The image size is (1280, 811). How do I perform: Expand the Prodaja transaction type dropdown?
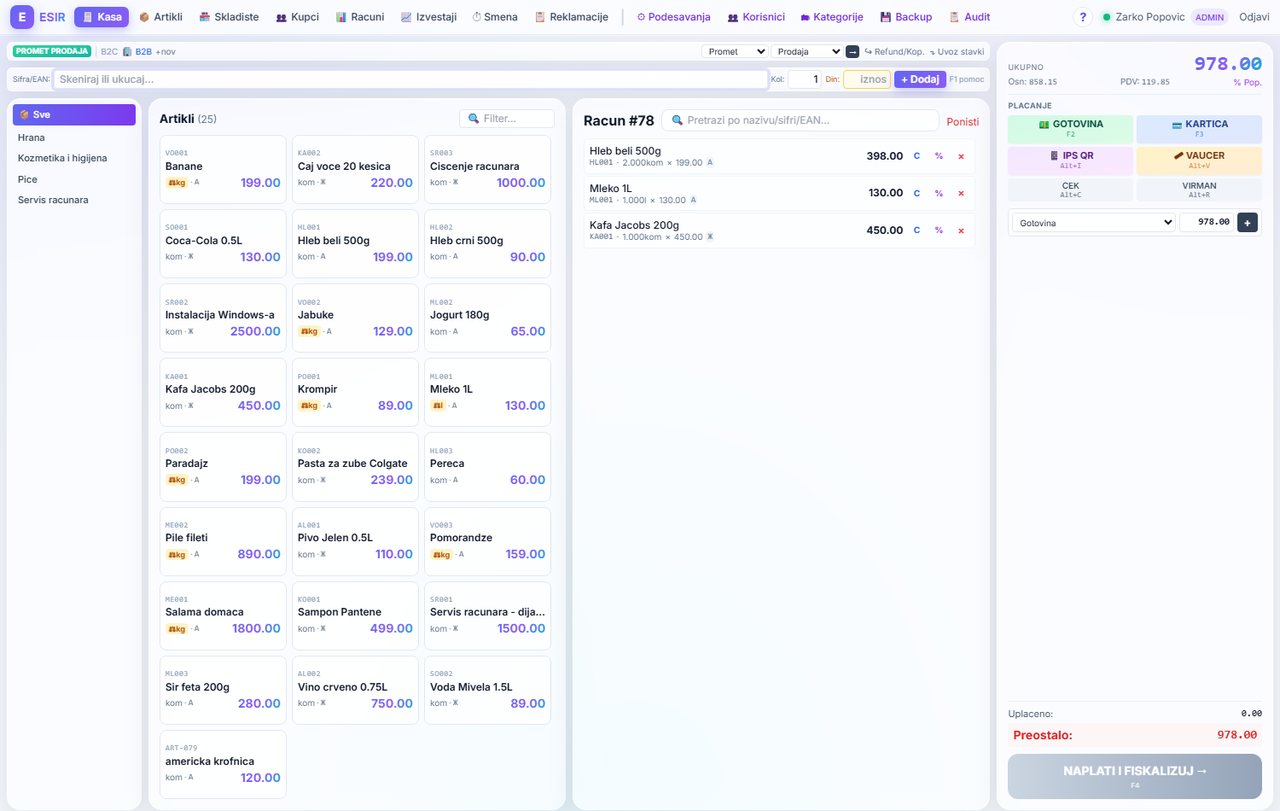[x=807, y=51]
